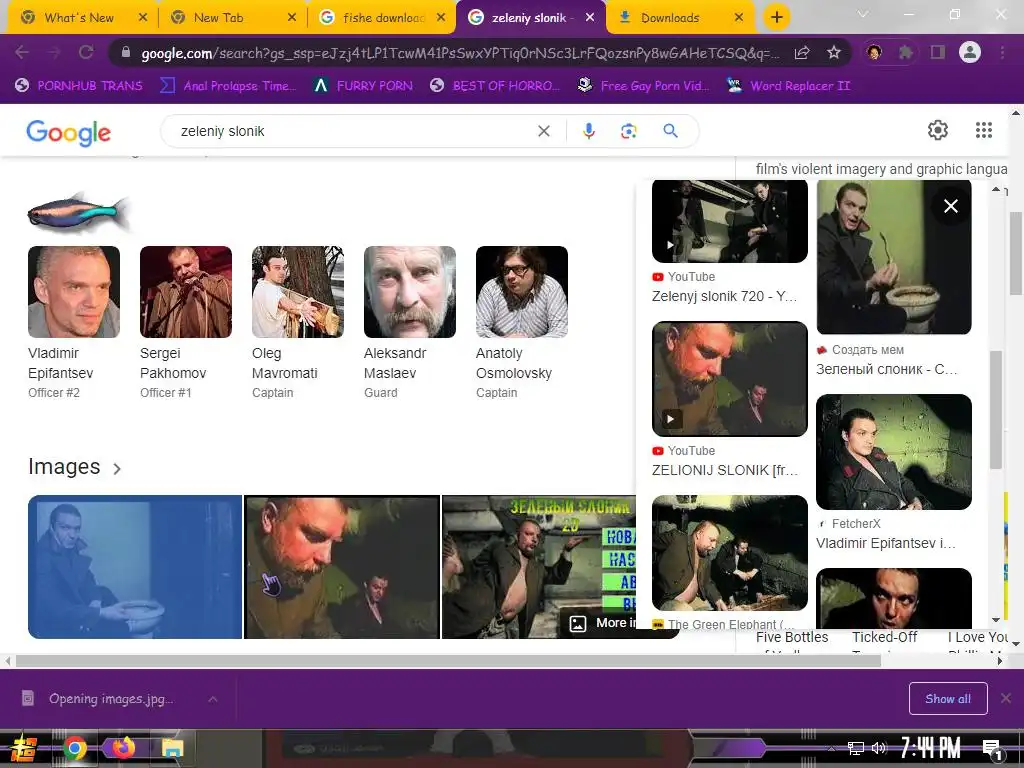Open the ZELIONIJ SLONIK YouTube result
This screenshot has width=1024, height=768.
(x=729, y=400)
